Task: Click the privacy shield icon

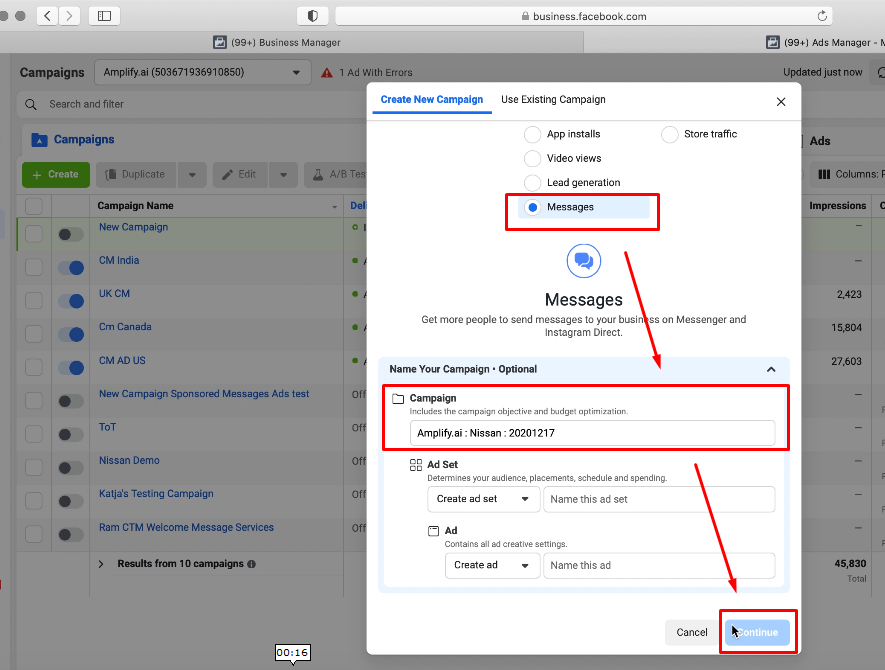Action: click(313, 16)
